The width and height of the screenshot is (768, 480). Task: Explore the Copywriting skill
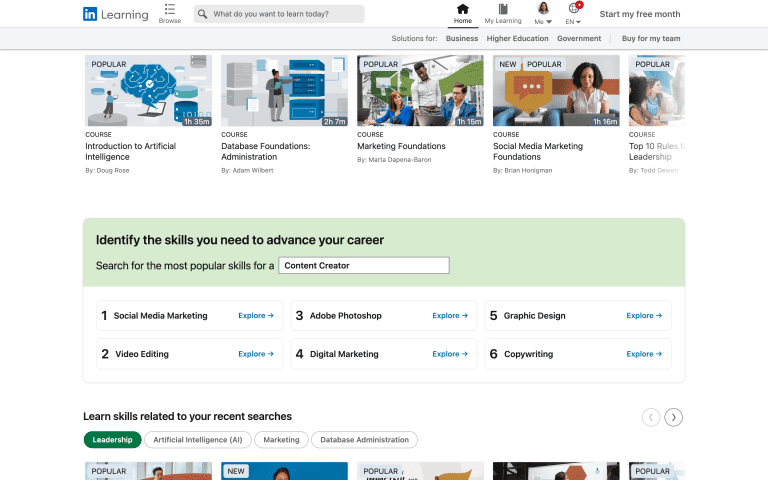[644, 354]
